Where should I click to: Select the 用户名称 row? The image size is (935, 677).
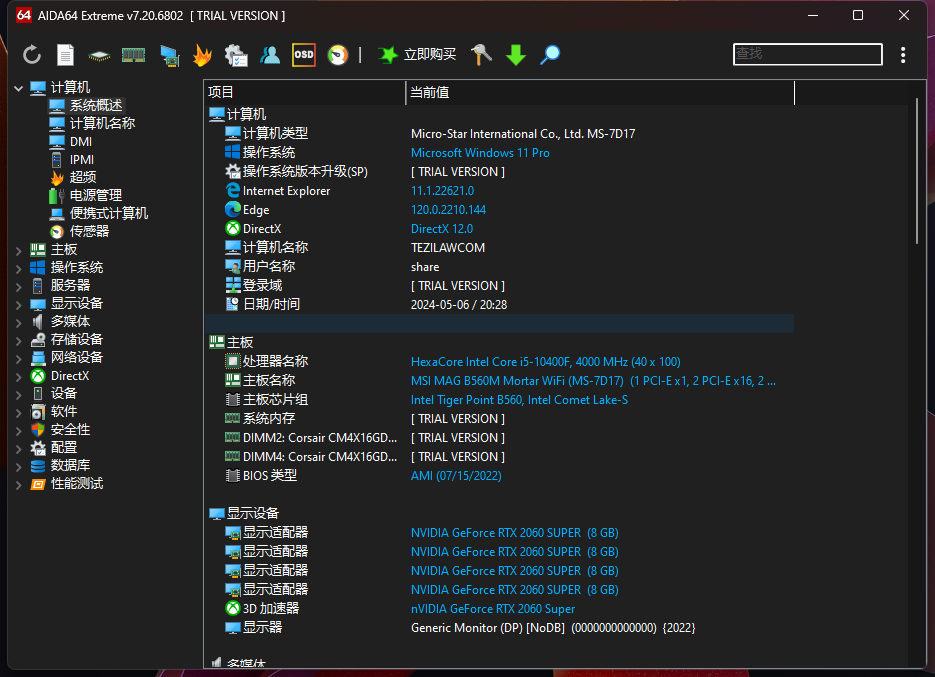click(x=499, y=267)
